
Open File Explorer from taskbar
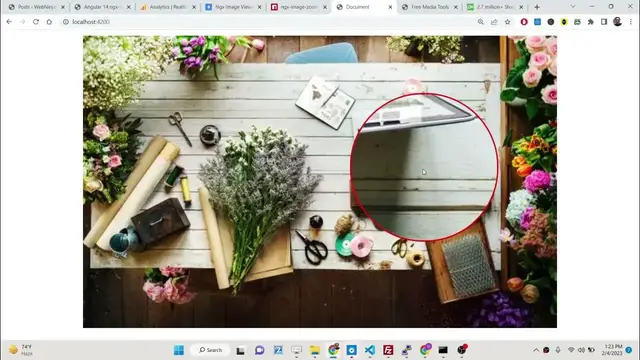315,350
